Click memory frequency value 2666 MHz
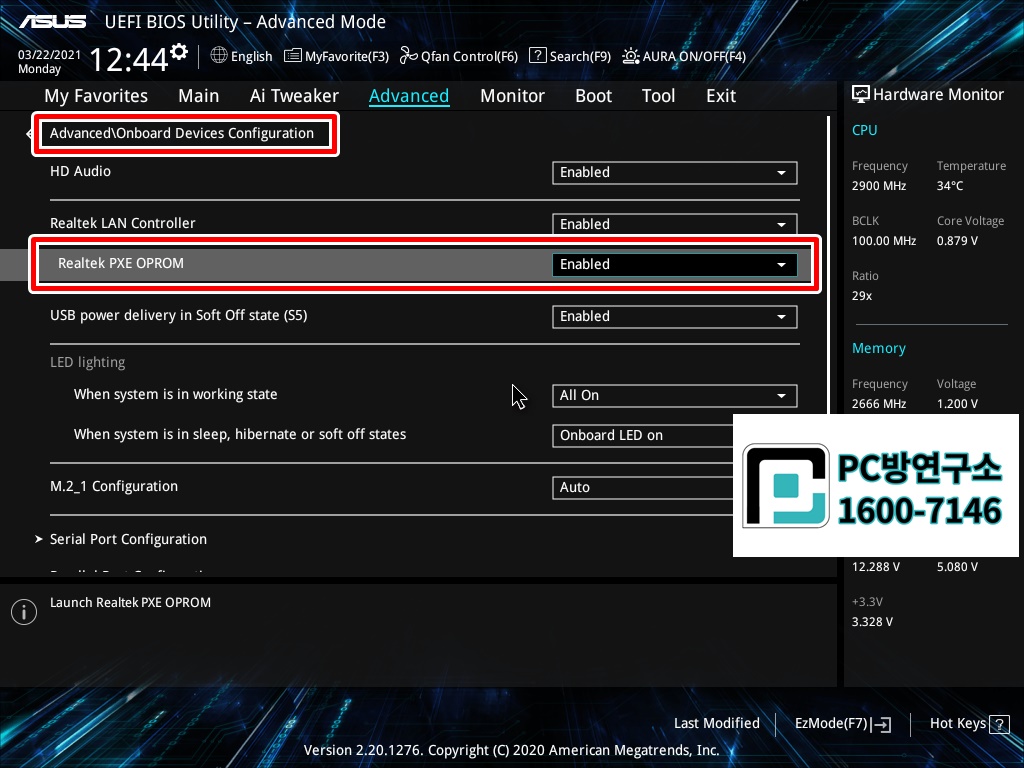This screenshot has width=1024, height=768. (878, 404)
